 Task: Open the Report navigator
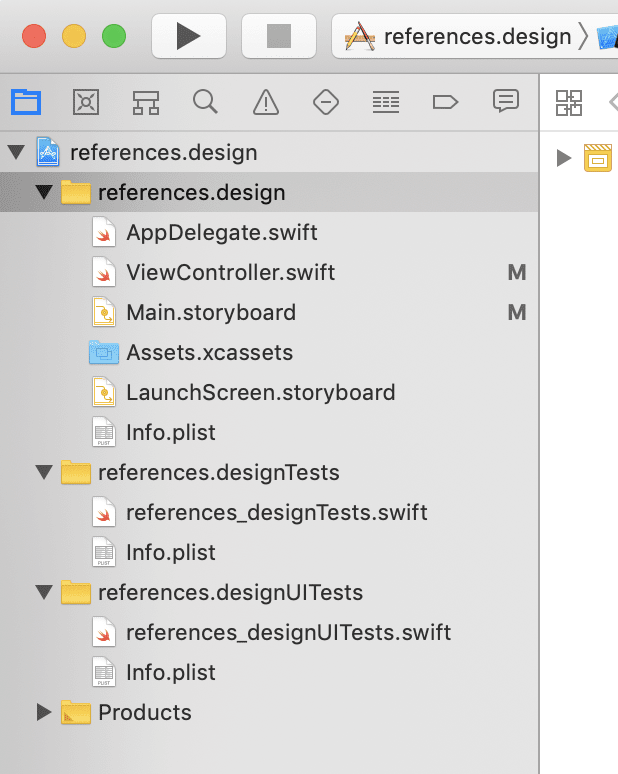(506, 101)
